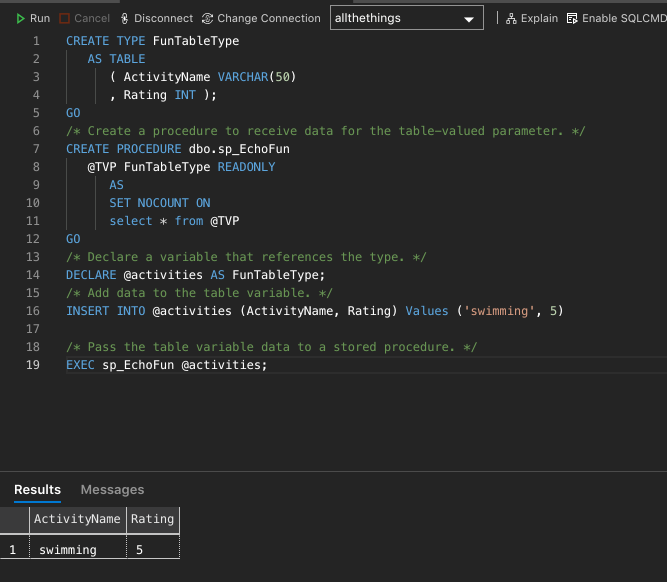
Task: Switch to the Results tab
Action: tap(37, 490)
